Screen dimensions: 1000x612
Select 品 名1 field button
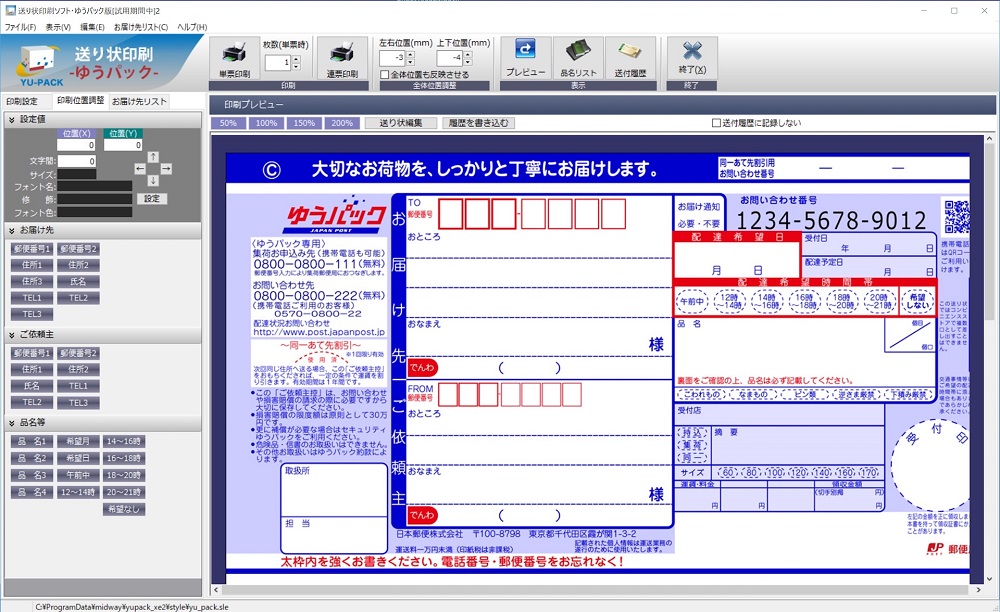click(x=32, y=441)
